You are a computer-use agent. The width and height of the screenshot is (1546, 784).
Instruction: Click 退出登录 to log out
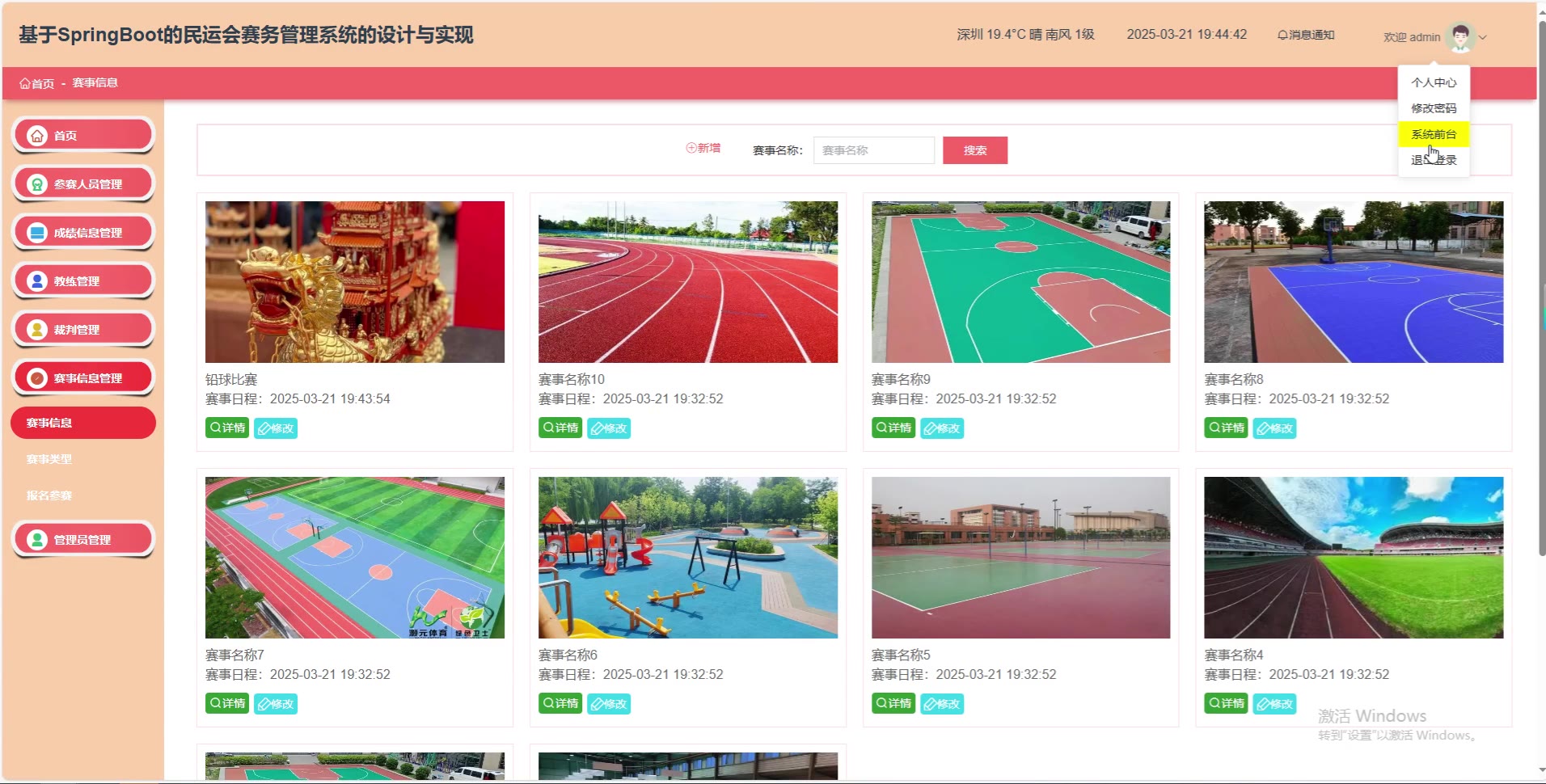tap(1434, 160)
